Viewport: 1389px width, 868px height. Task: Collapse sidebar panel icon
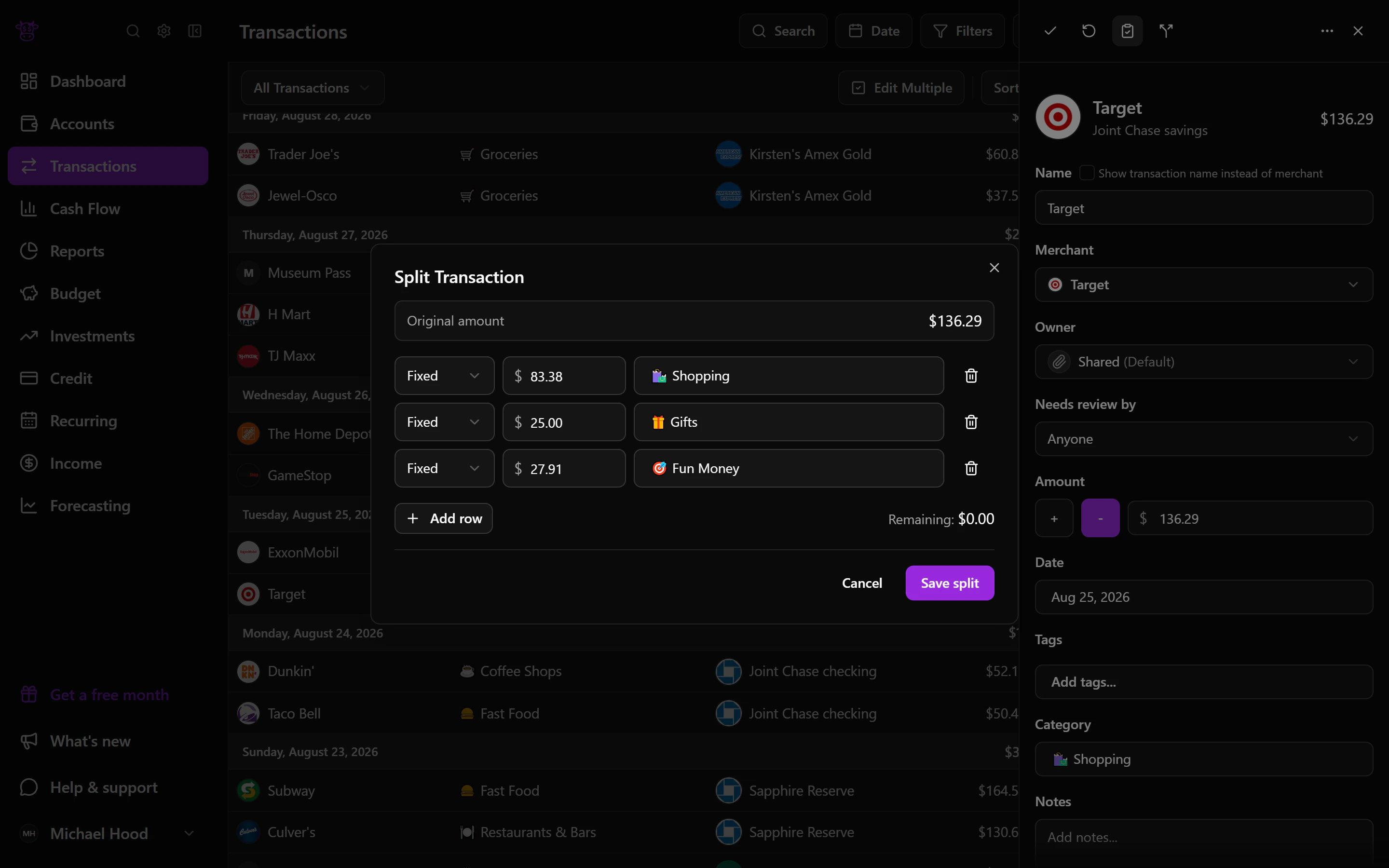click(195, 31)
